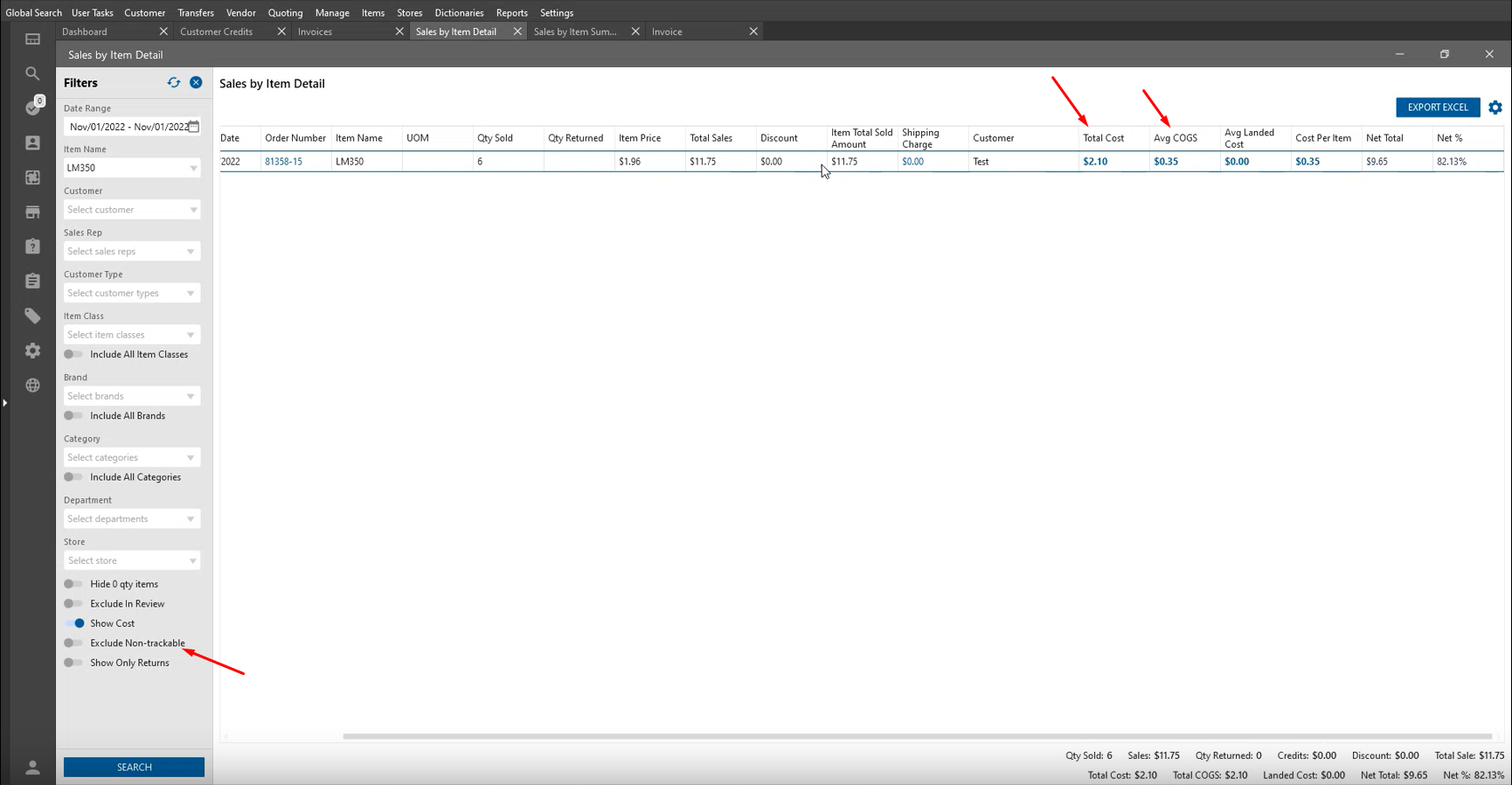Click the Shipping Charge $0.00 link
Screen dimensions: 1512x785
[912, 162]
